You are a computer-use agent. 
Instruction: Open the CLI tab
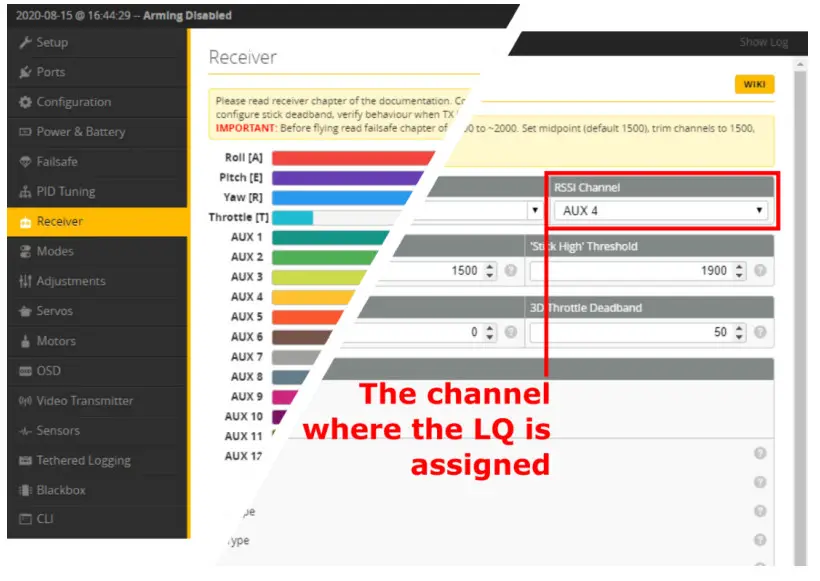[x=97, y=519]
